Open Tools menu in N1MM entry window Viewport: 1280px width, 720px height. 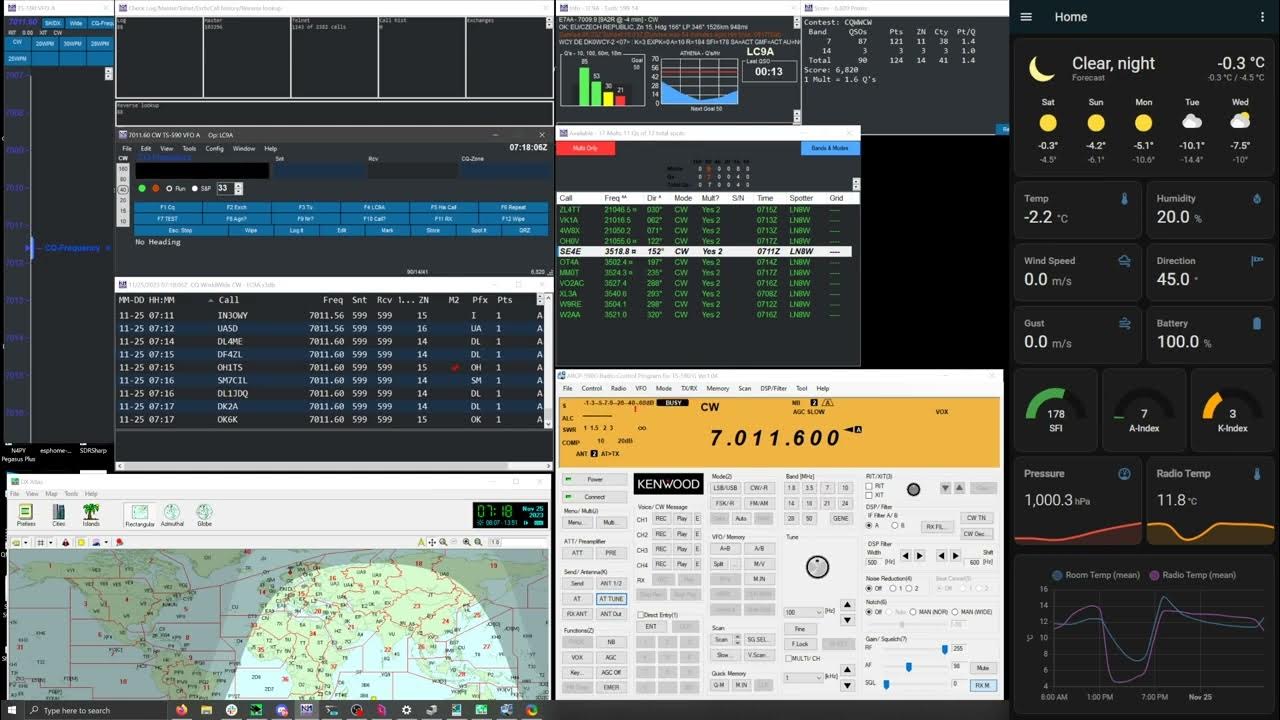(x=189, y=148)
